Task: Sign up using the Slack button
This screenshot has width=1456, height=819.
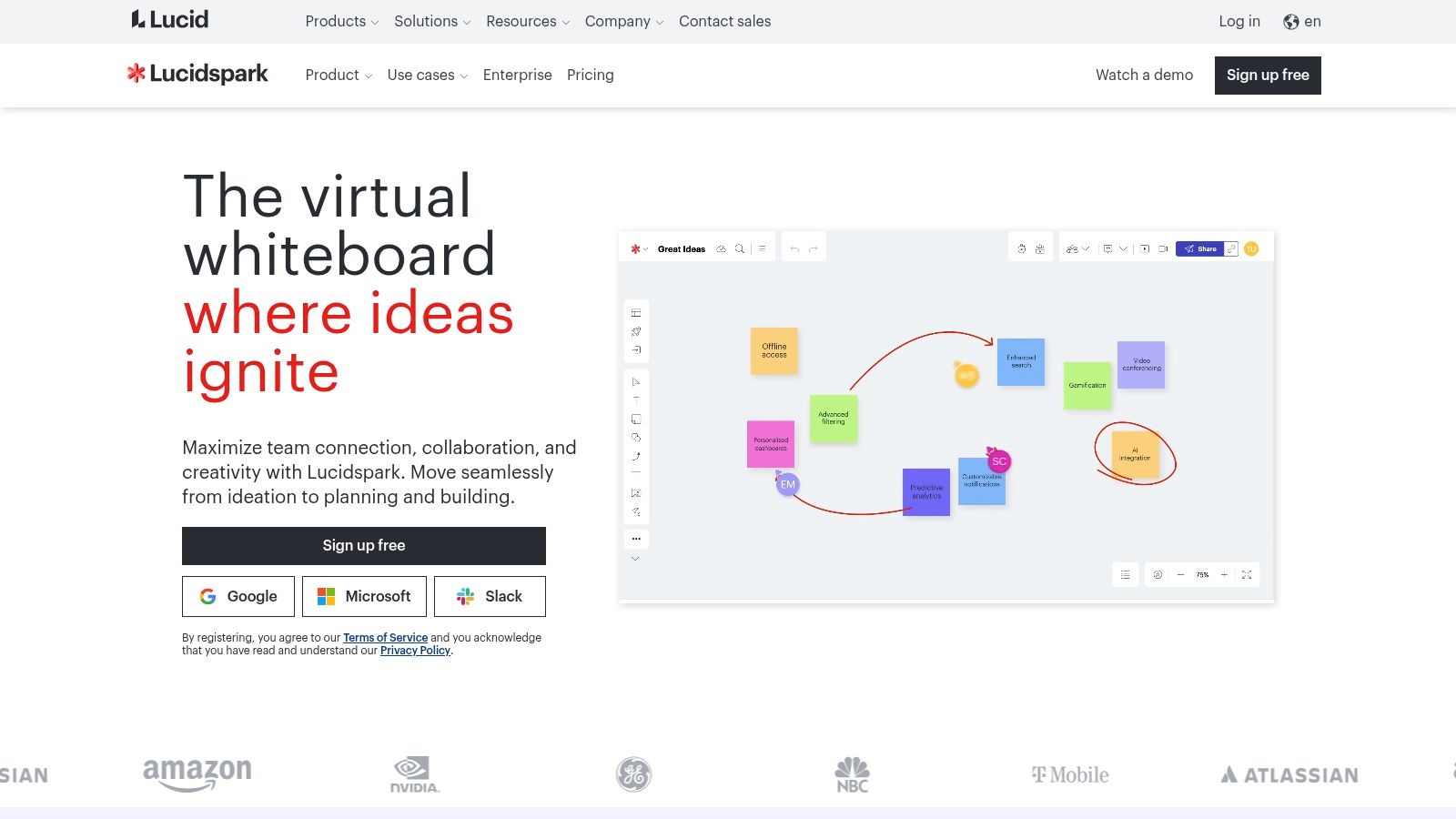Action: coord(490,596)
